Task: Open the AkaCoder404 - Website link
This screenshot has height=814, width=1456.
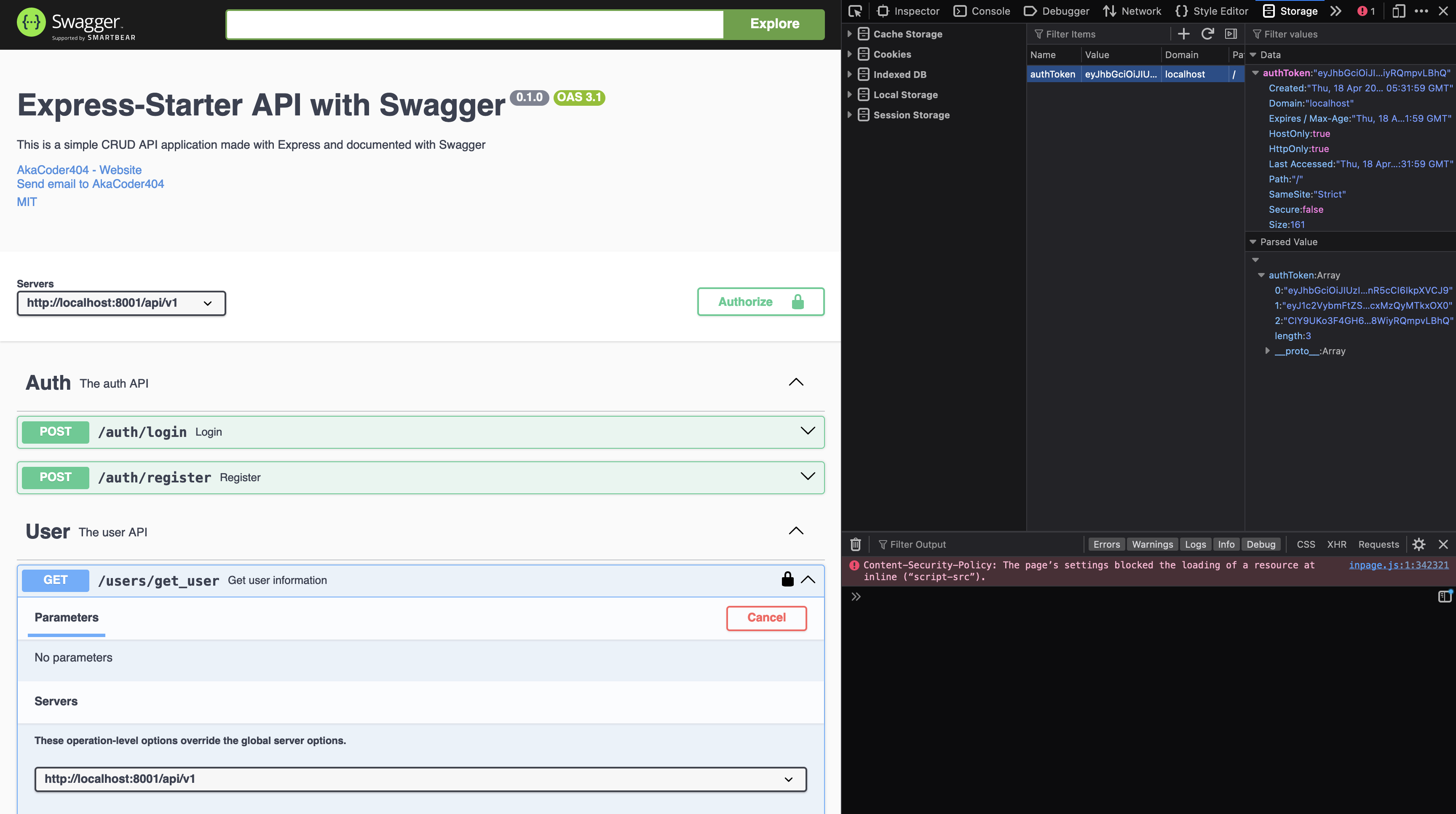Action: [x=79, y=169]
